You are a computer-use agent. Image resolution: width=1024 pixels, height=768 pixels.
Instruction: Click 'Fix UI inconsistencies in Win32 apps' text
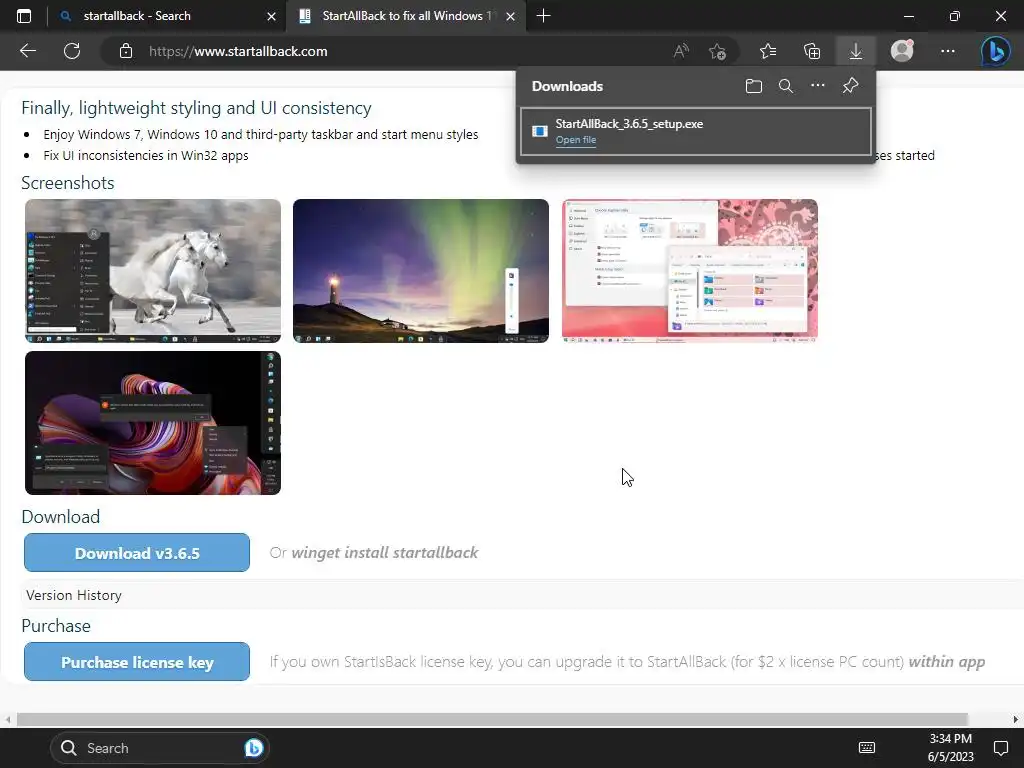pyautogui.click(x=146, y=155)
